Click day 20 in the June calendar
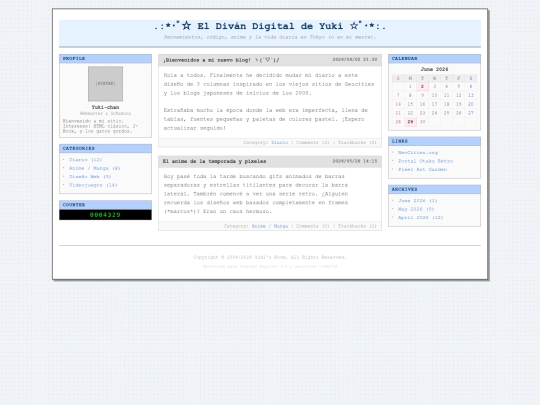 pos(471,104)
